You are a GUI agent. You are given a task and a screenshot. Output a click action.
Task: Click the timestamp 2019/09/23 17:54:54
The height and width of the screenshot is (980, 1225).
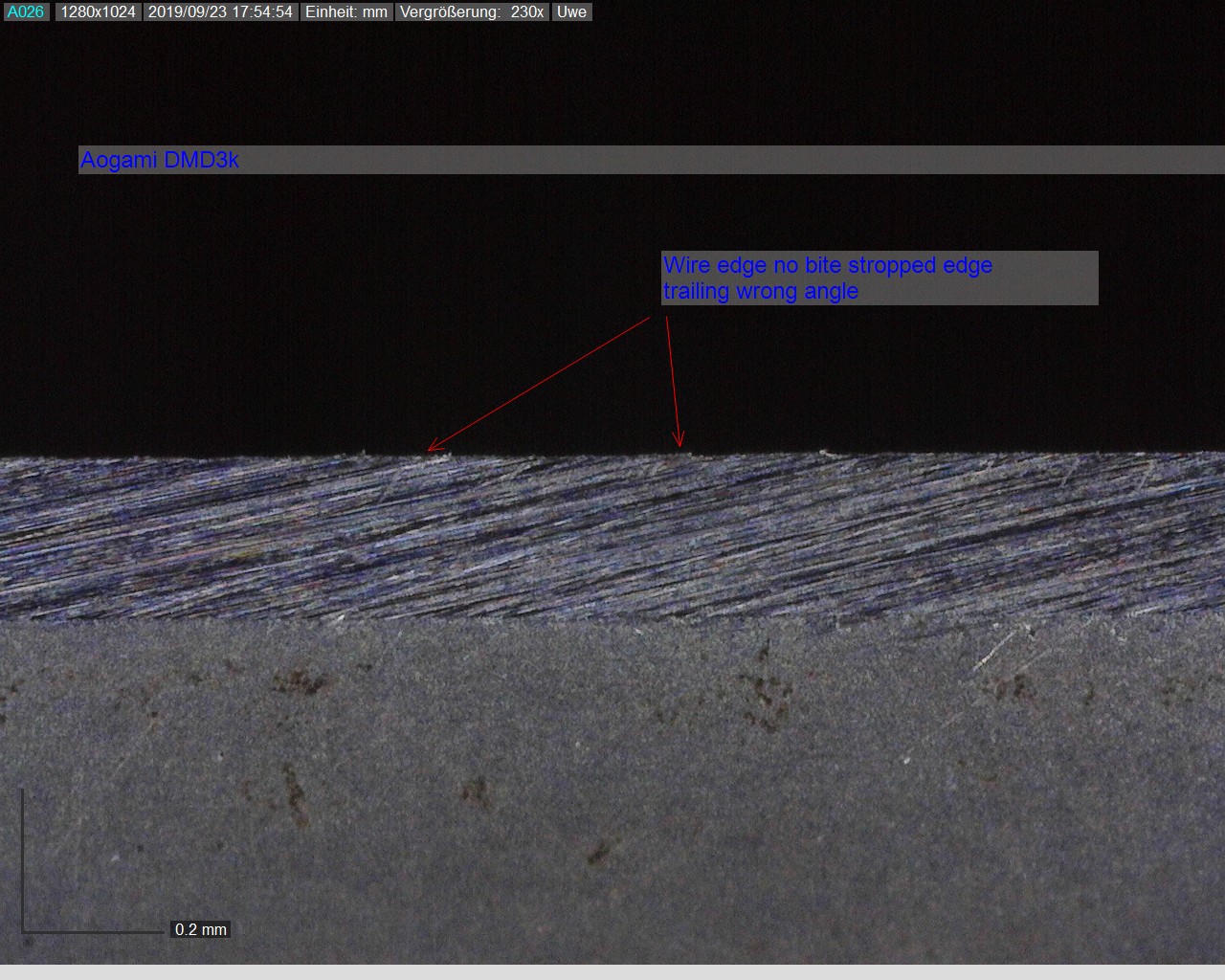pos(220,12)
